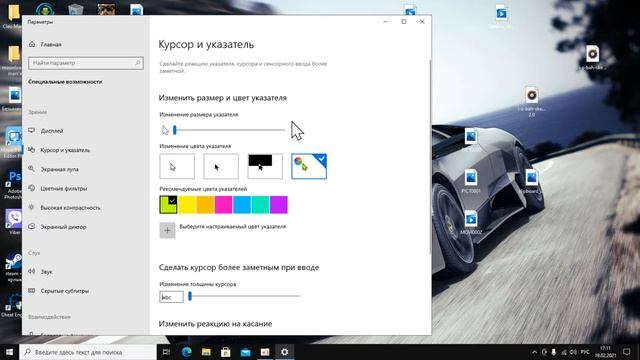Open Звук settings page
The width and height of the screenshot is (640, 360).
(47, 272)
